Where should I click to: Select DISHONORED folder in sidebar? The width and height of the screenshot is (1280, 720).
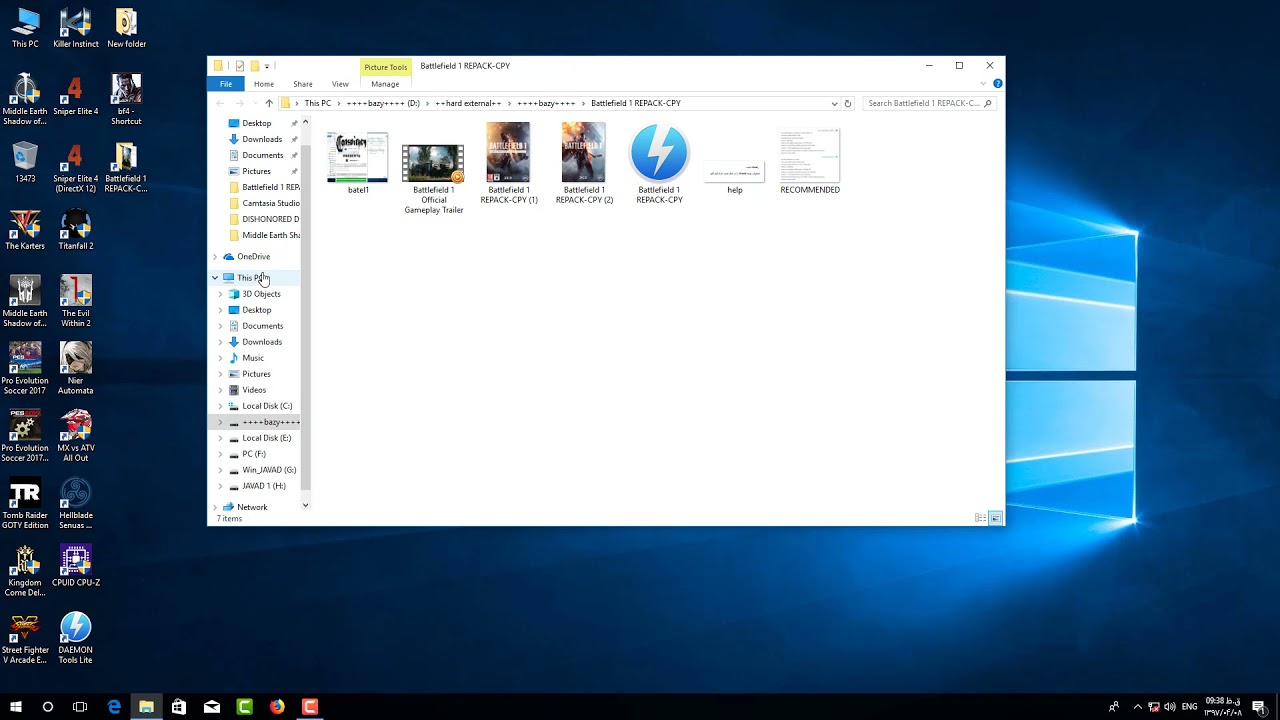pyautogui.click(x=270, y=219)
